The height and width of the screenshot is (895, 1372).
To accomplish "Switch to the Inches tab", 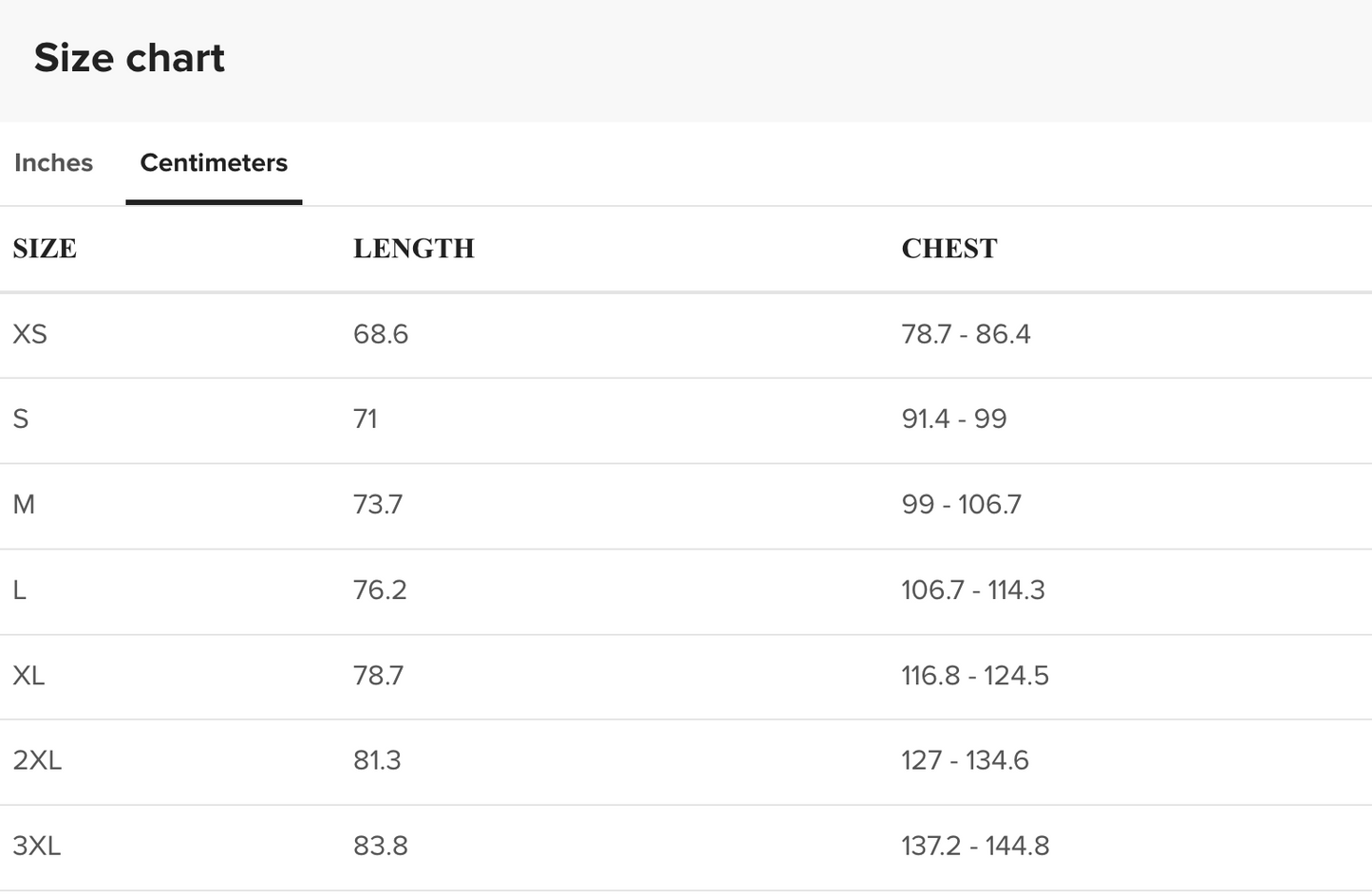I will point(53,163).
